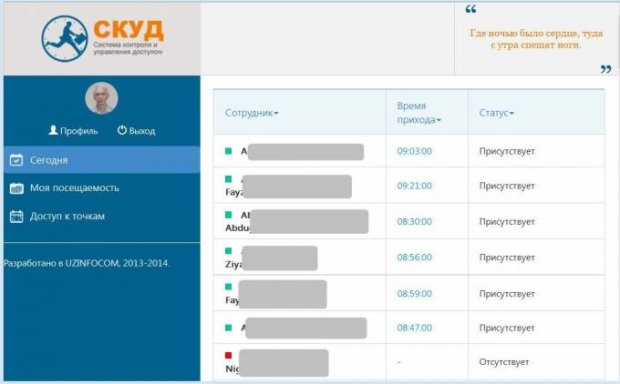Click green status square for 09:03:00 row
This screenshot has height=384, width=620.
pos(228,151)
